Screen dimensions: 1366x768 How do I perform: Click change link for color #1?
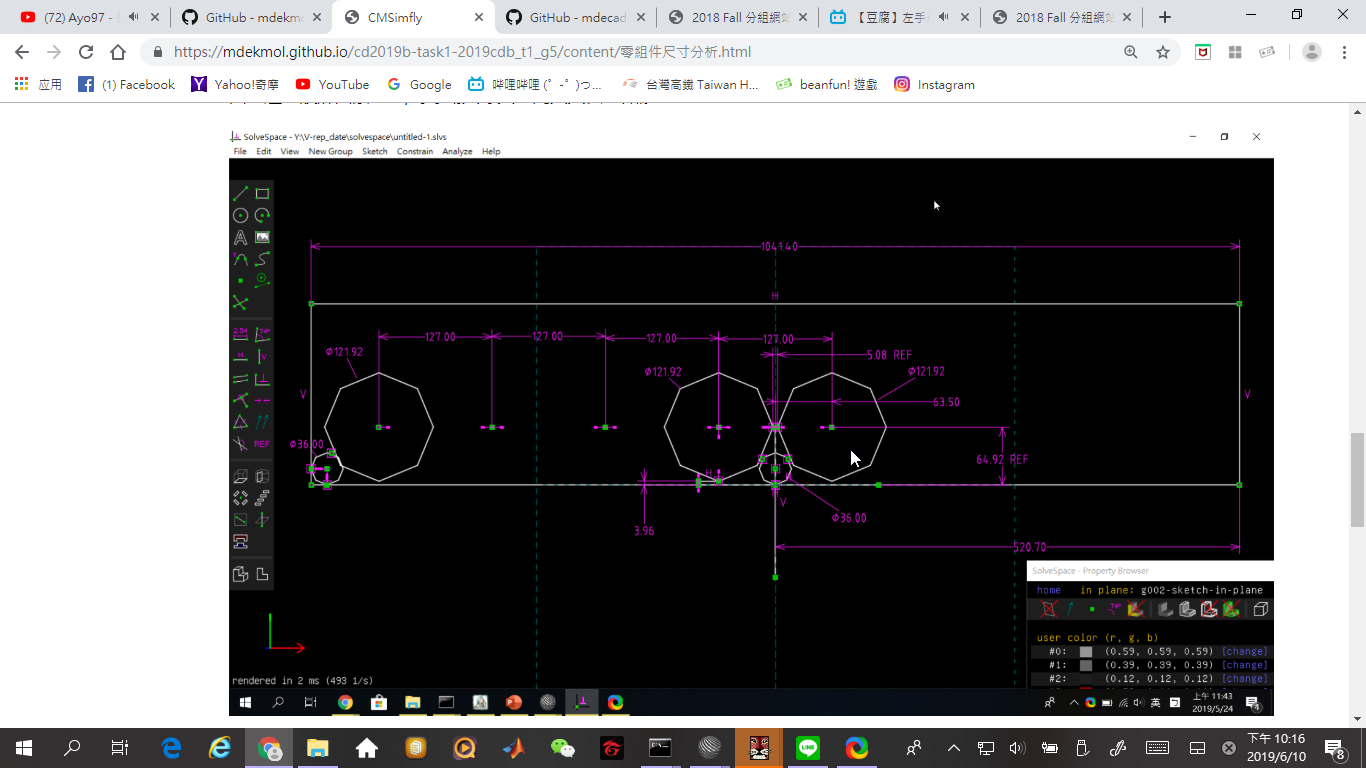1245,665
